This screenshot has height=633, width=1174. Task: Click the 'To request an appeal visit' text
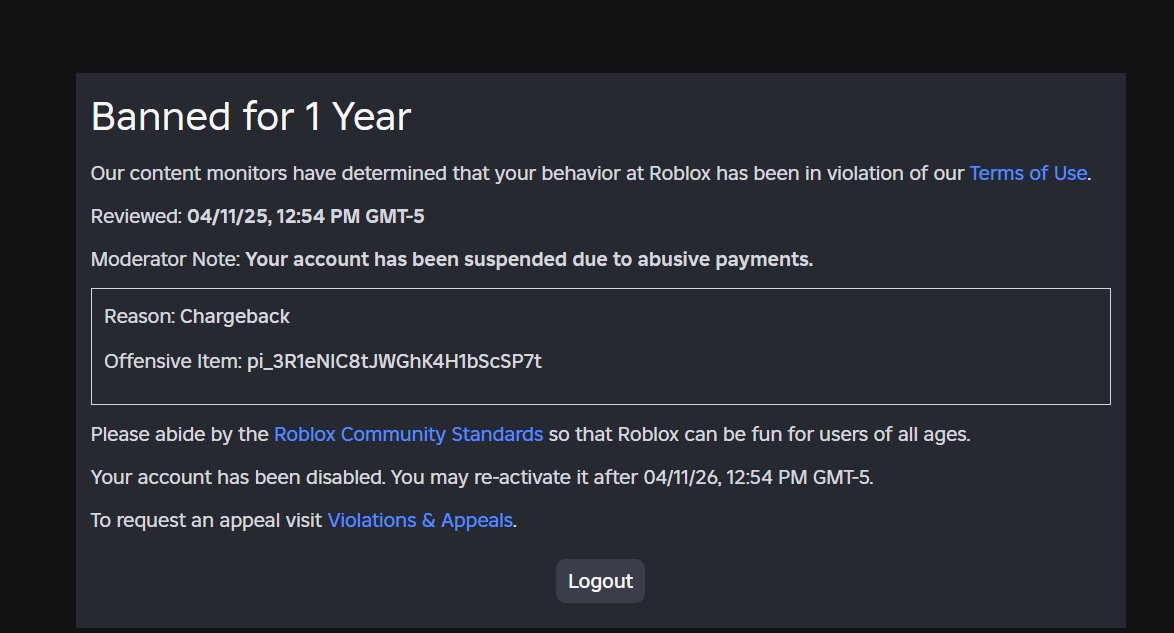[207, 520]
